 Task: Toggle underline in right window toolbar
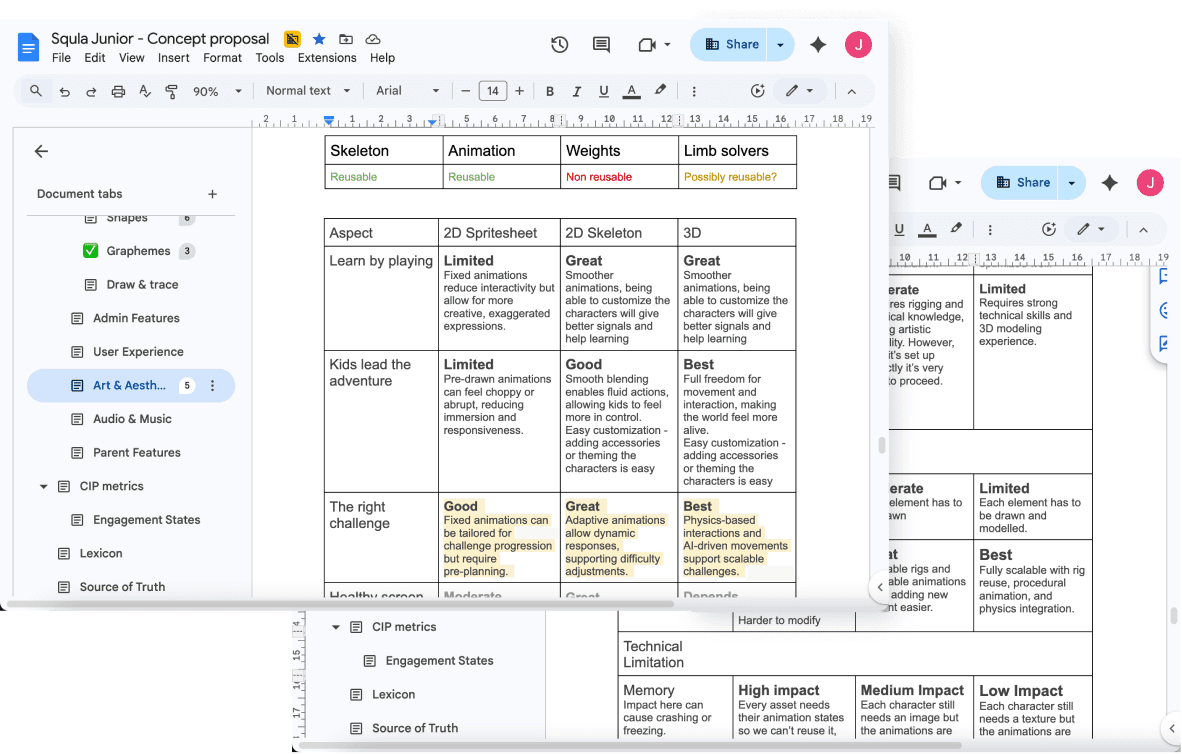click(x=899, y=229)
